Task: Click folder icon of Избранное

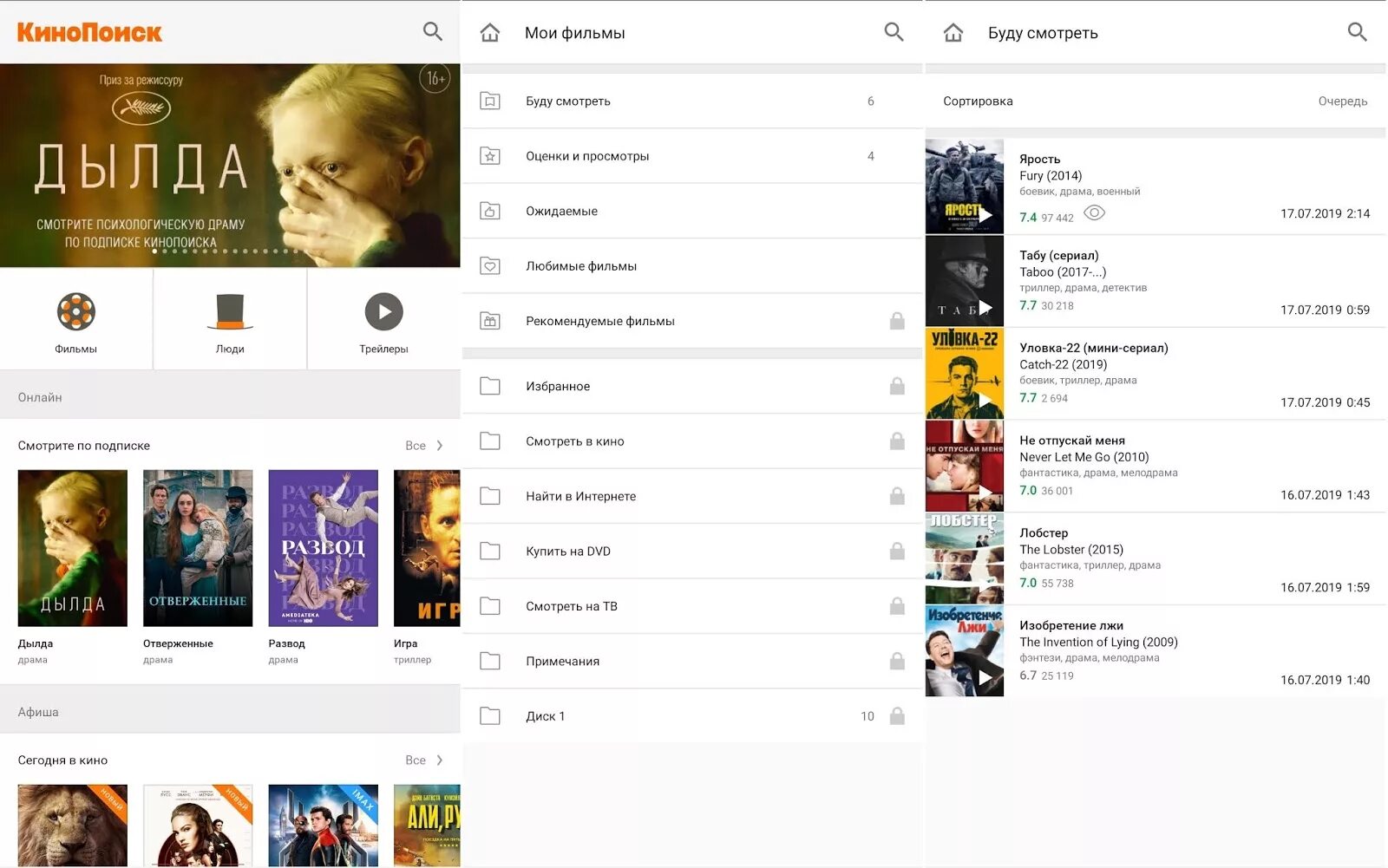Action: [490, 386]
